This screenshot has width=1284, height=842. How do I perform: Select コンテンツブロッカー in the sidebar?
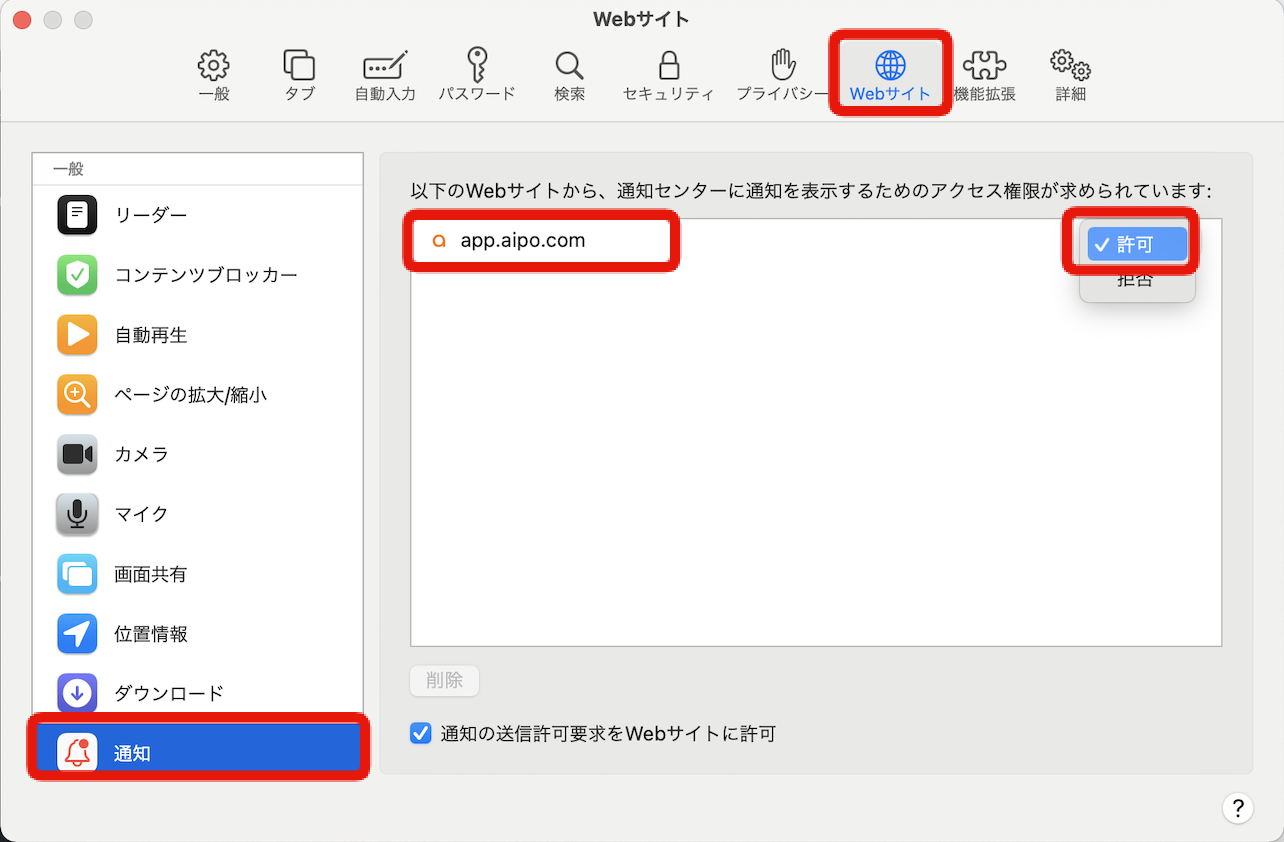197,274
